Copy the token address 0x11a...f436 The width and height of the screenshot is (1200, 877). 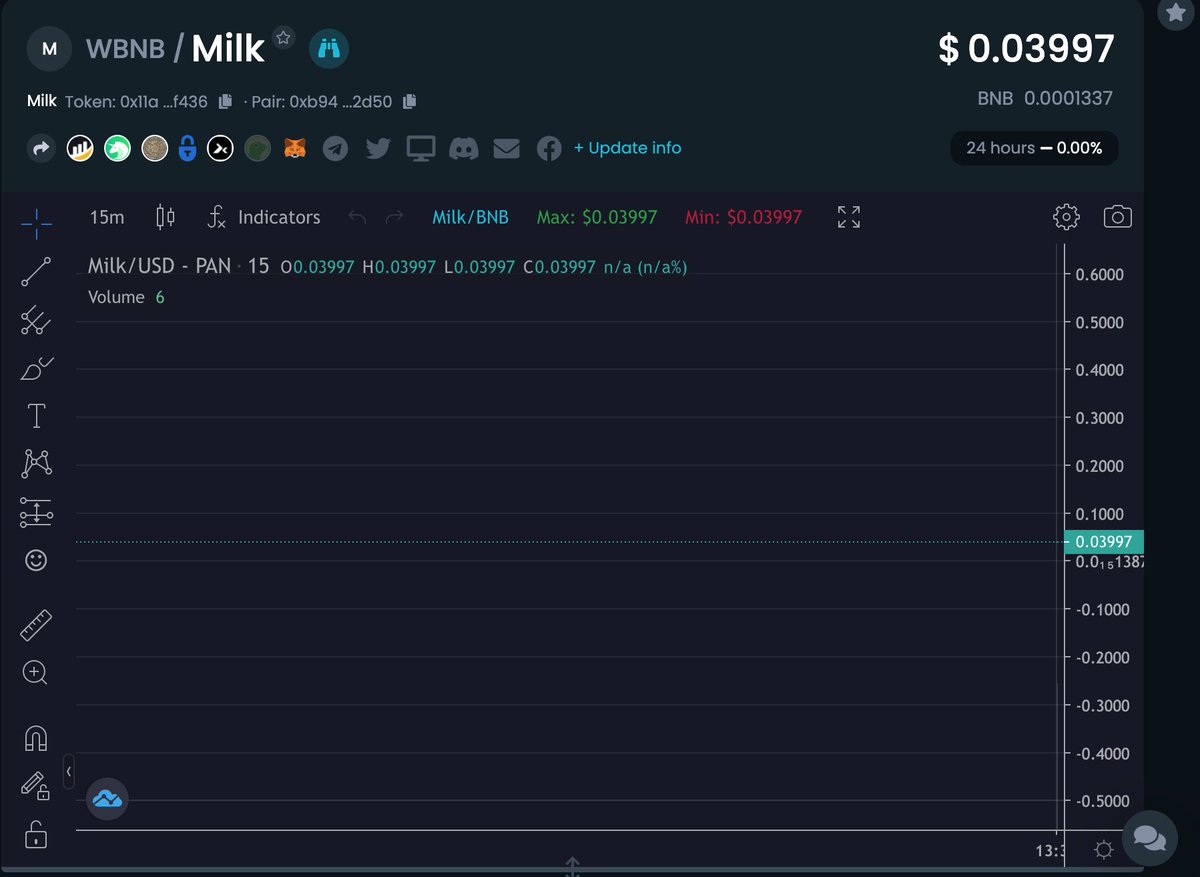225,101
